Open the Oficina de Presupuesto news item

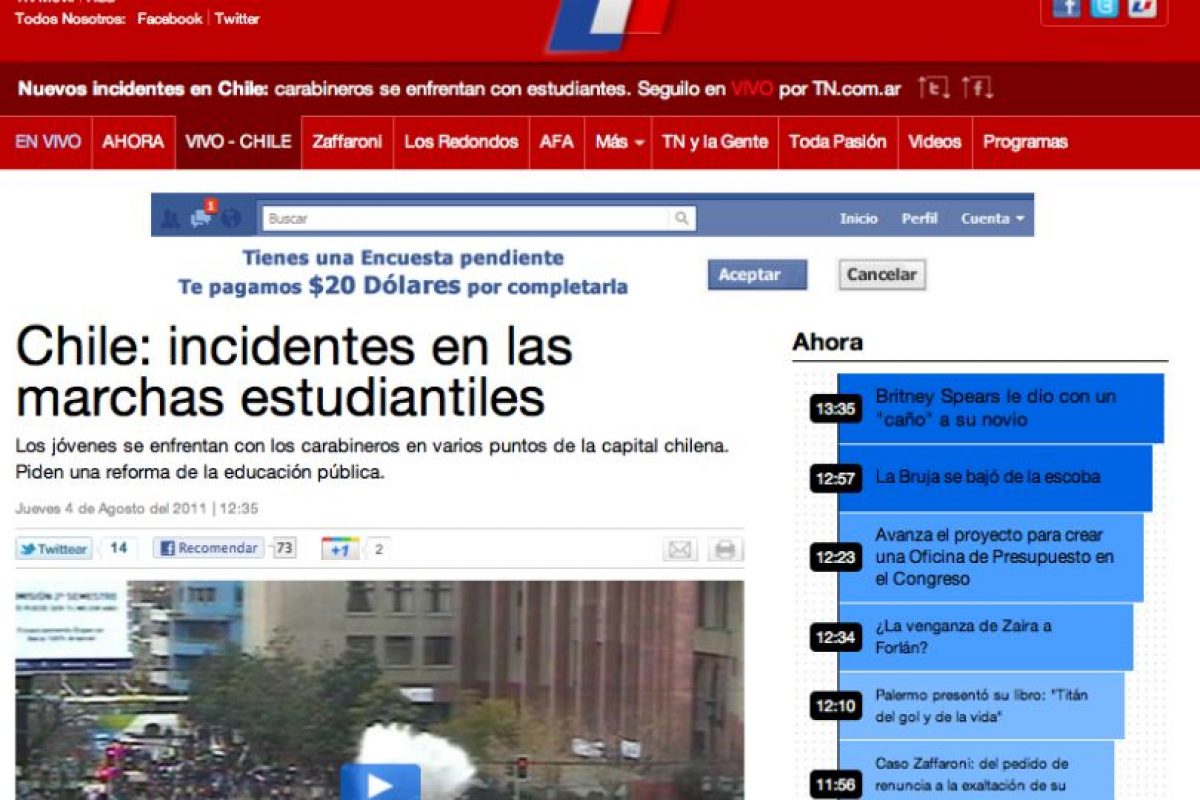point(990,557)
